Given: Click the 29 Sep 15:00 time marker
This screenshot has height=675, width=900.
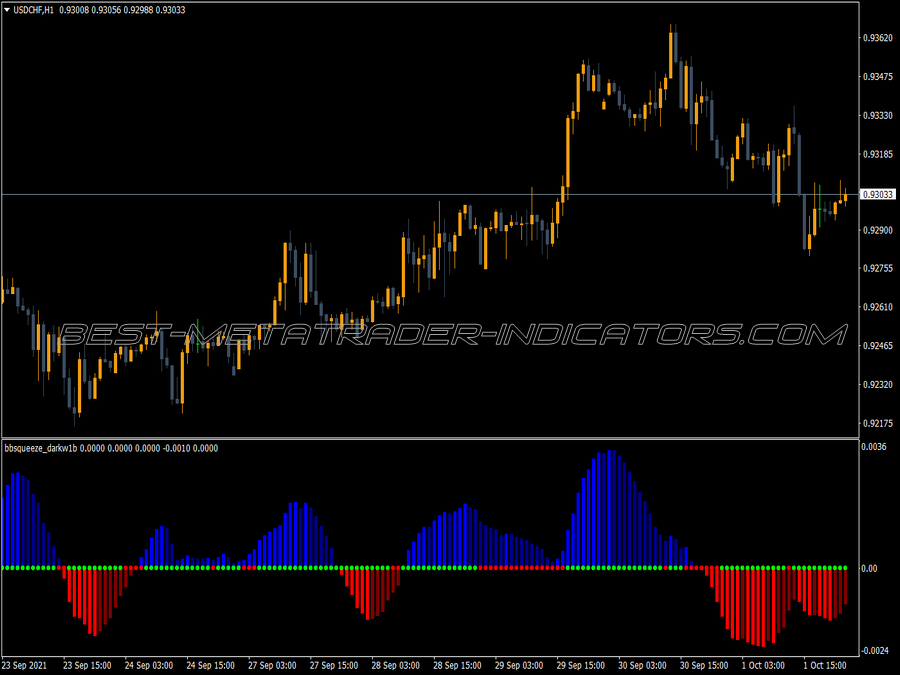Looking at the screenshot, I should click(x=580, y=665).
